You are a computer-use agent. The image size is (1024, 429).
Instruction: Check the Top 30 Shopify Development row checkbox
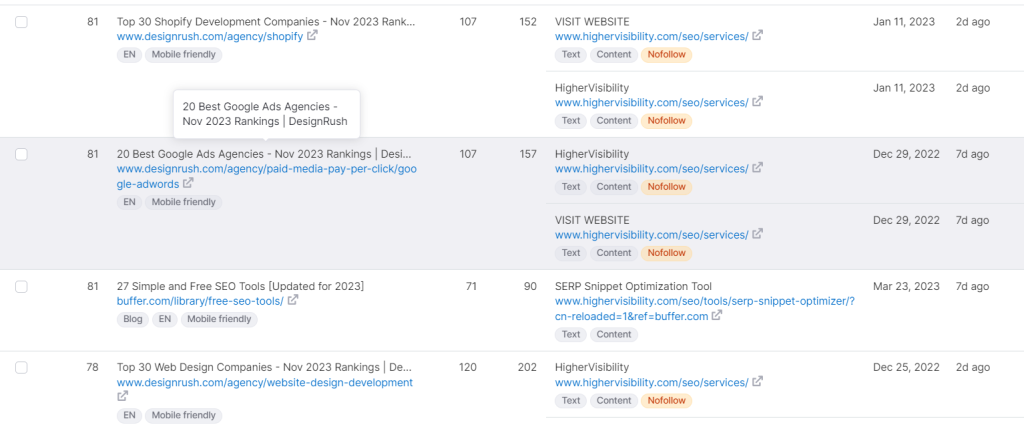click(22, 21)
